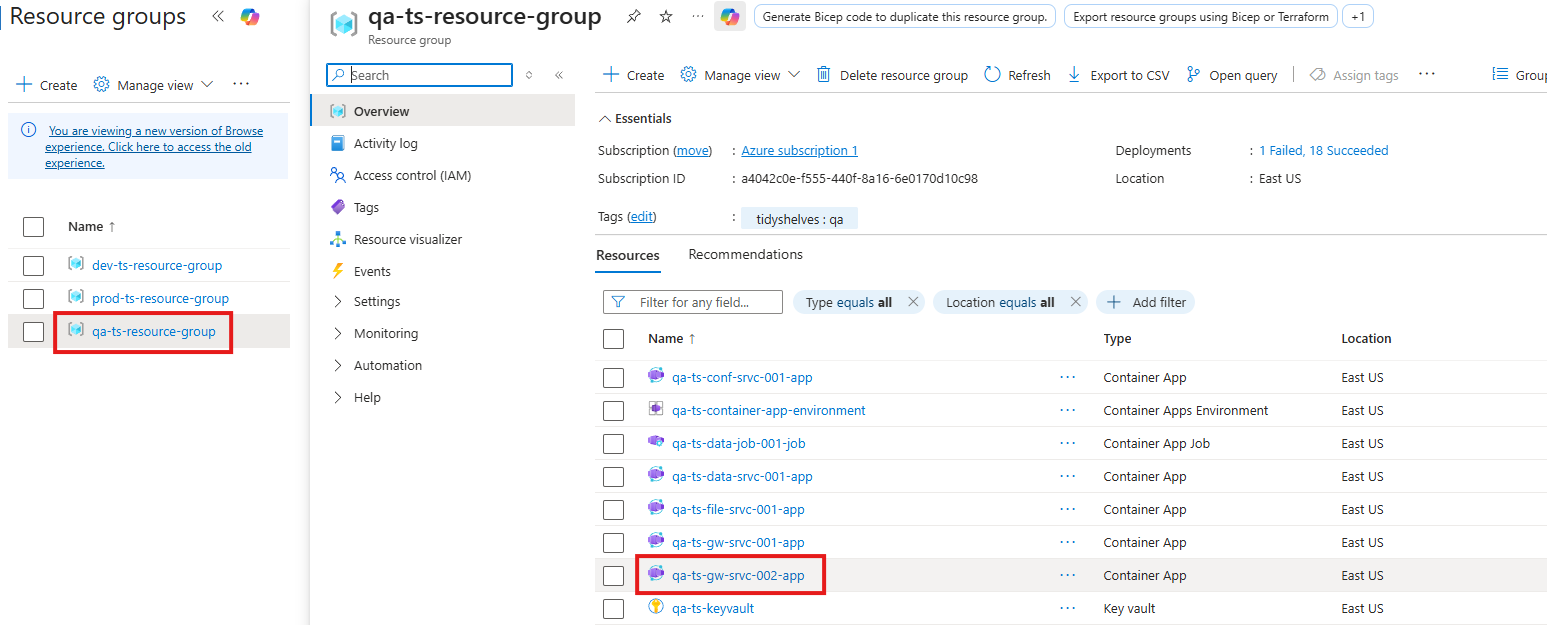Click qa-ts-keyvault key icon
Image resolution: width=1547 pixels, height=625 pixels.
656,607
